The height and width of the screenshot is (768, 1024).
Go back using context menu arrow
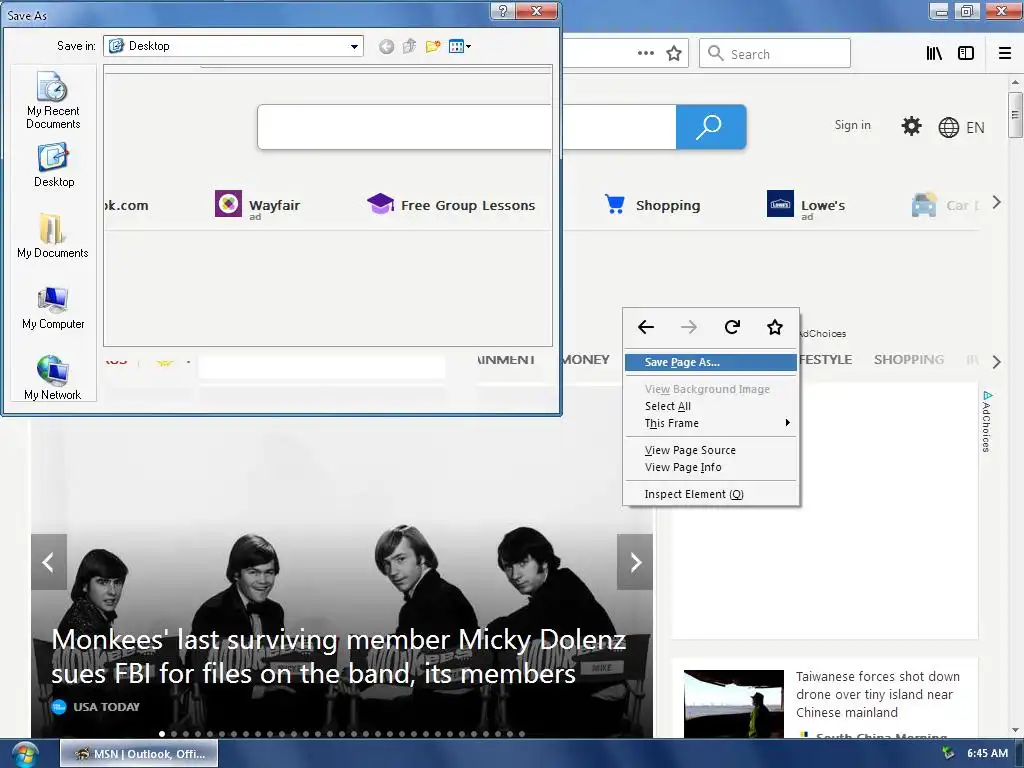click(x=646, y=327)
